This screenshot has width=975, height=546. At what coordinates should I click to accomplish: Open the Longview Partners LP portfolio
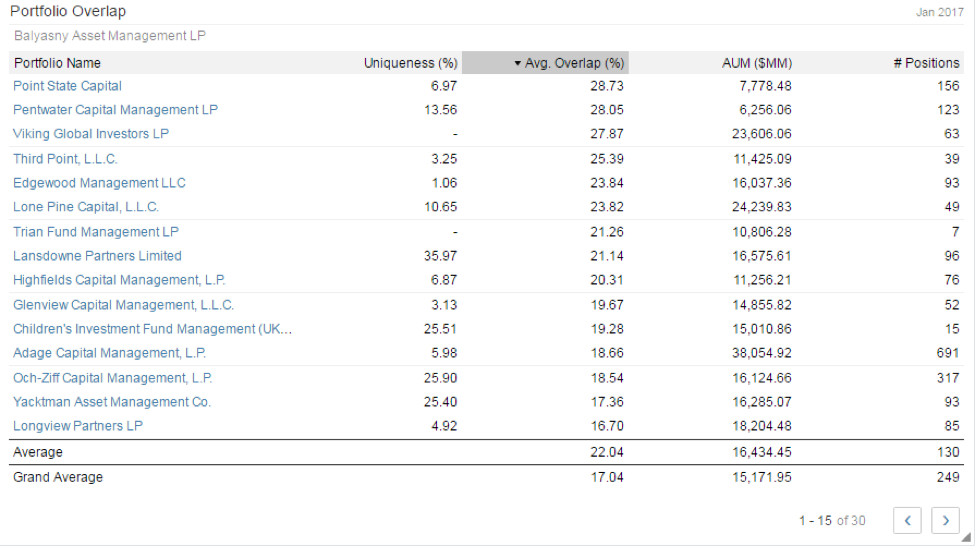78,426
